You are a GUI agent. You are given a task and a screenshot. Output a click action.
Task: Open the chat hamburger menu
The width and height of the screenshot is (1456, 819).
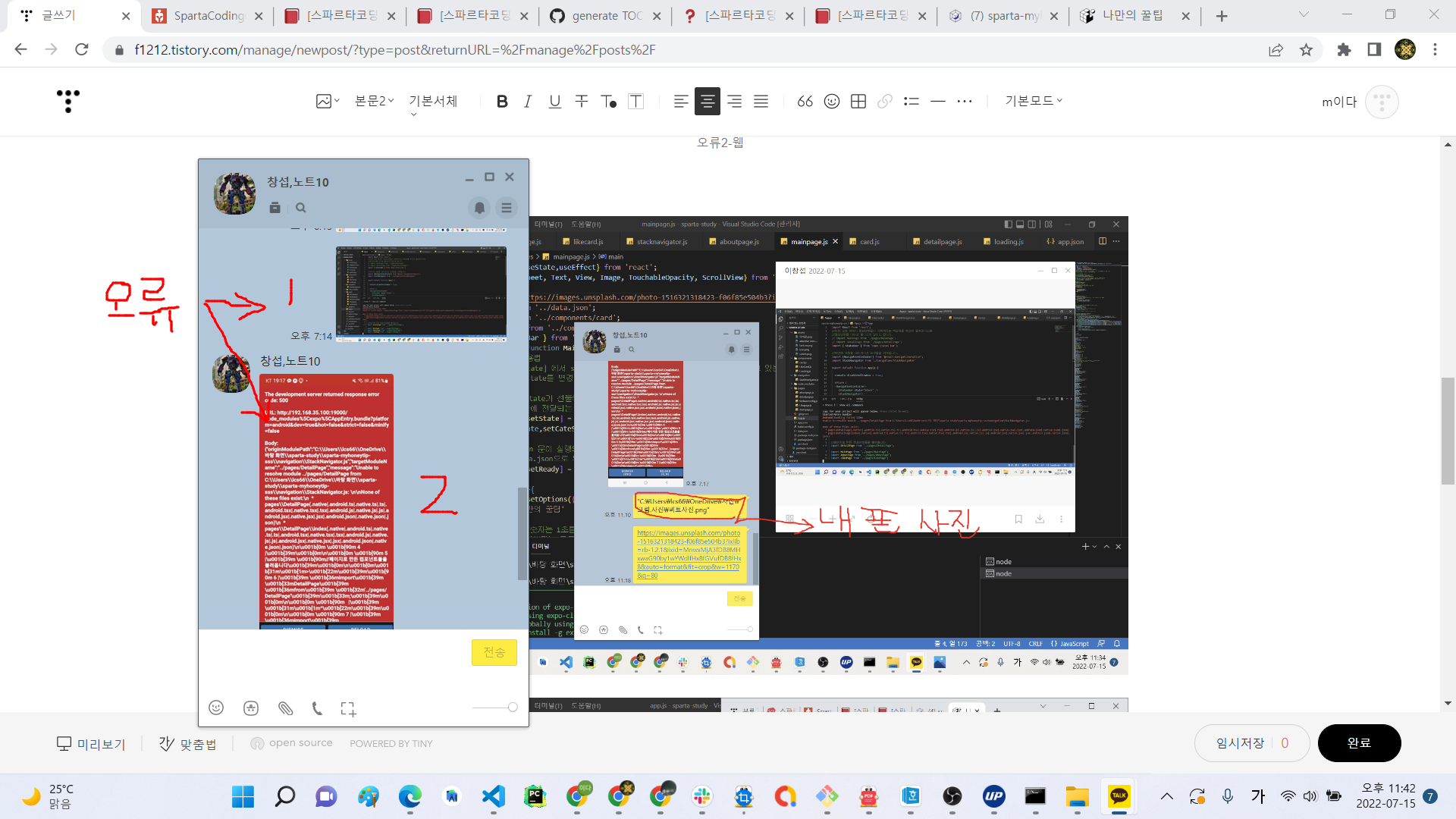(x=507, y=208)
